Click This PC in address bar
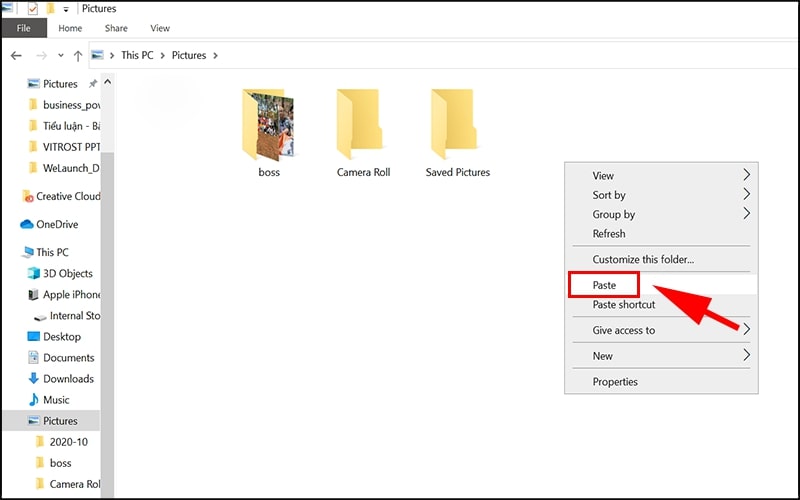Viewport: 800px width, 500px height. [137, 55]
